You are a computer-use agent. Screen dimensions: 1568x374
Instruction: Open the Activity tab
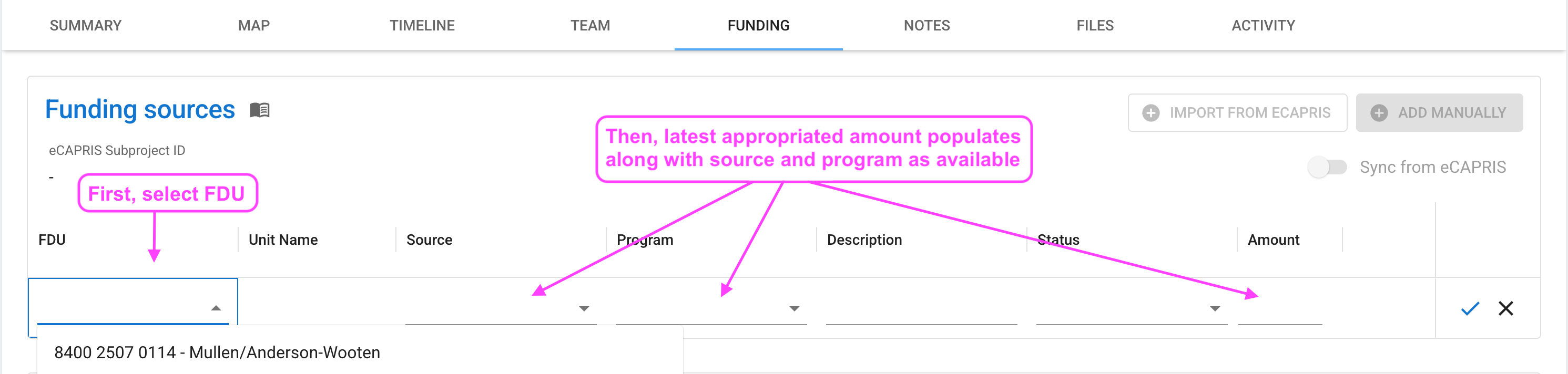1263,26
